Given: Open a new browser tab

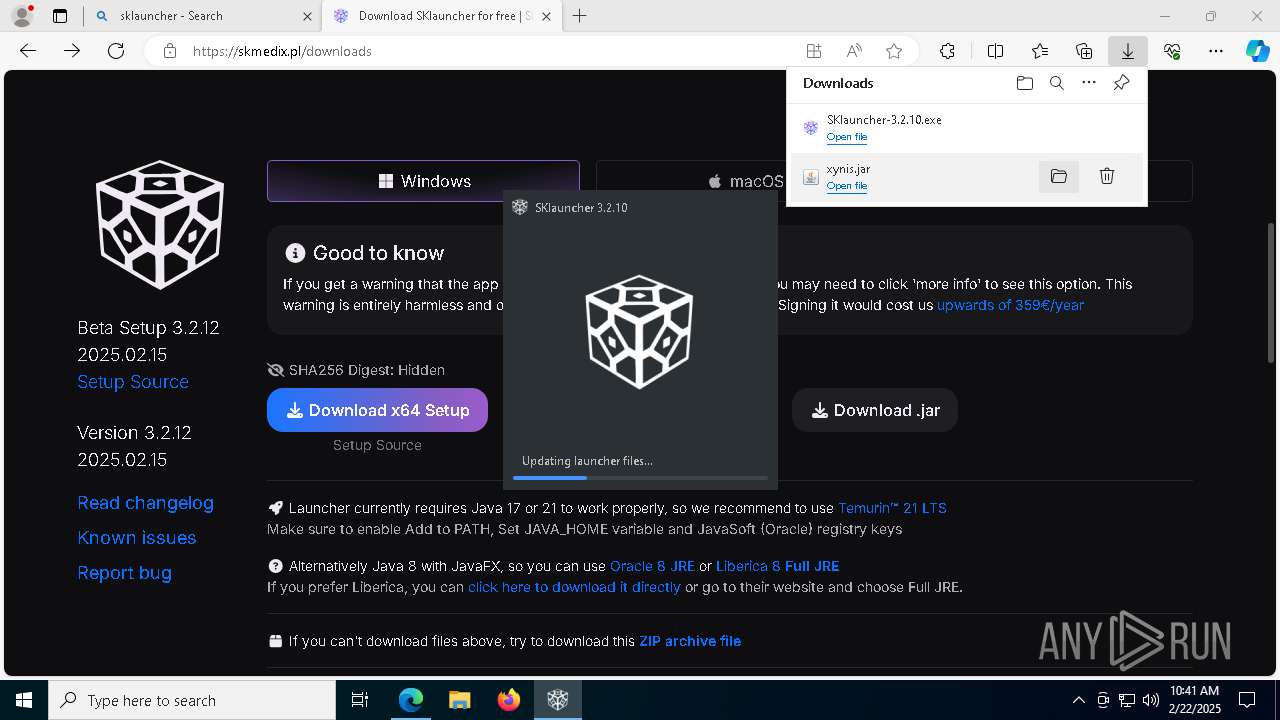Looking at the screenshot, I should pos(579,16).
